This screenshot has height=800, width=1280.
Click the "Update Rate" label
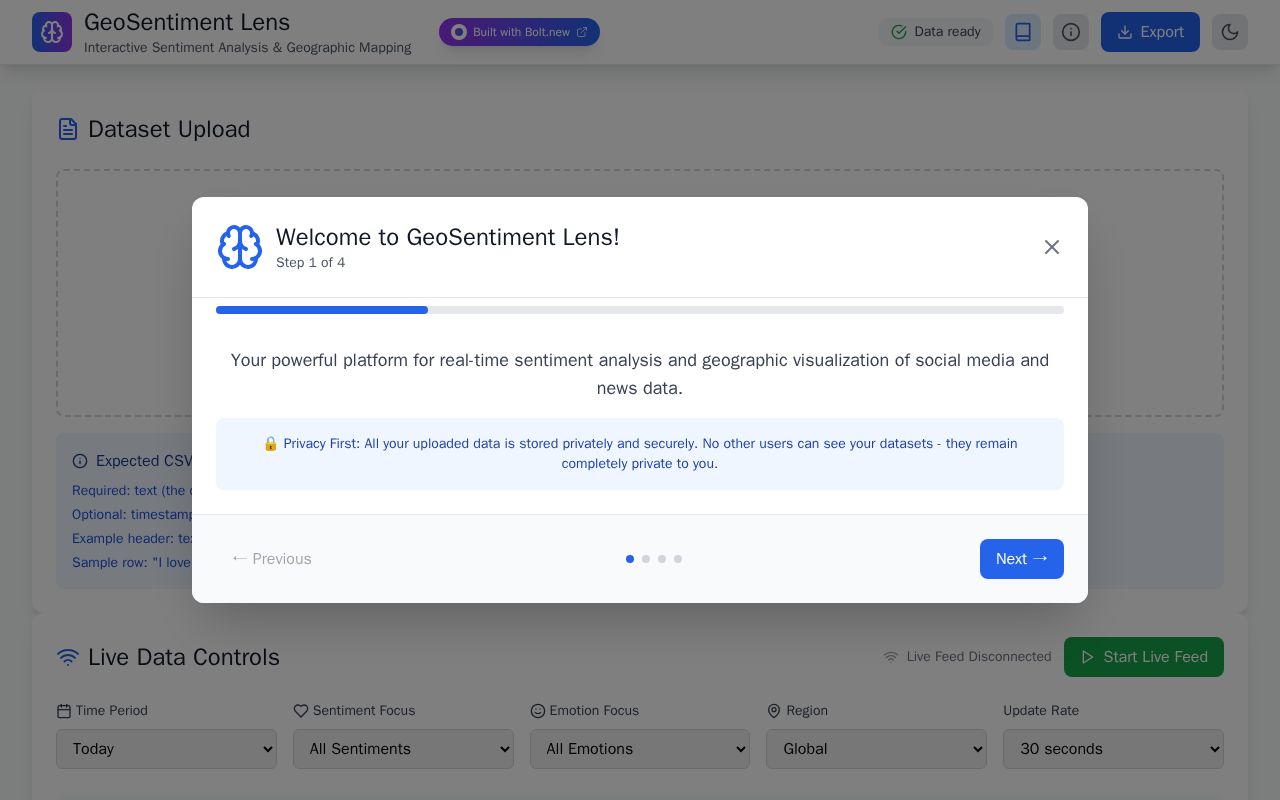[x=1041, y=711]
